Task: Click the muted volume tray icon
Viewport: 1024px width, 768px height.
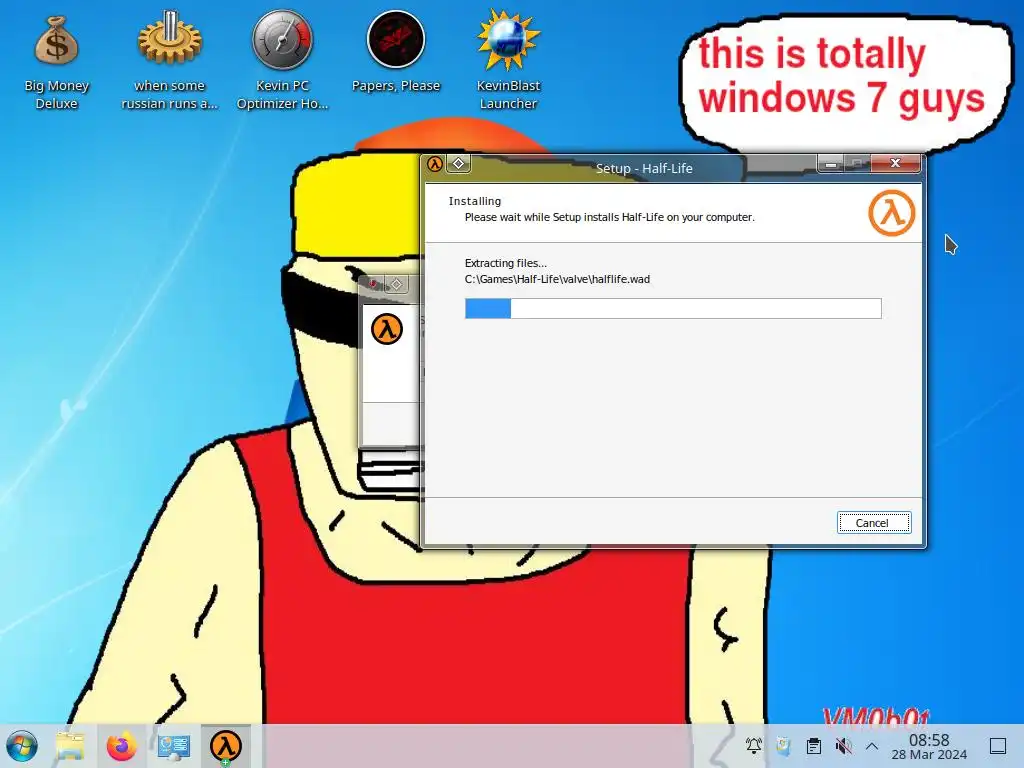Action: 843,746
